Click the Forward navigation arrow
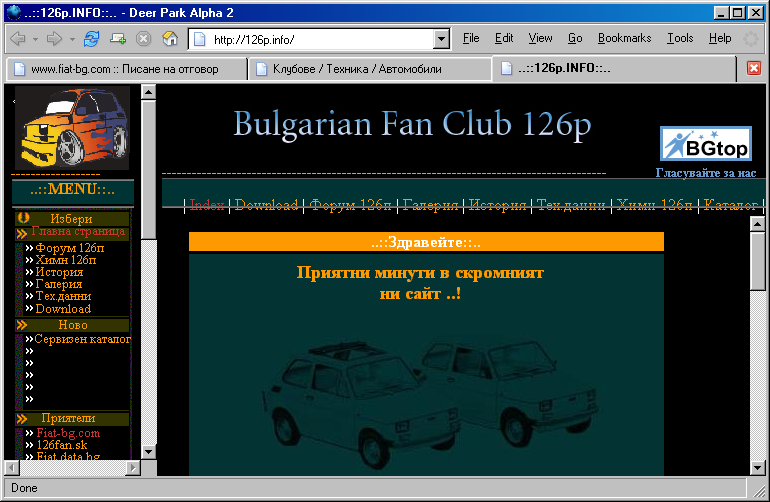 [x=53, y=39]
